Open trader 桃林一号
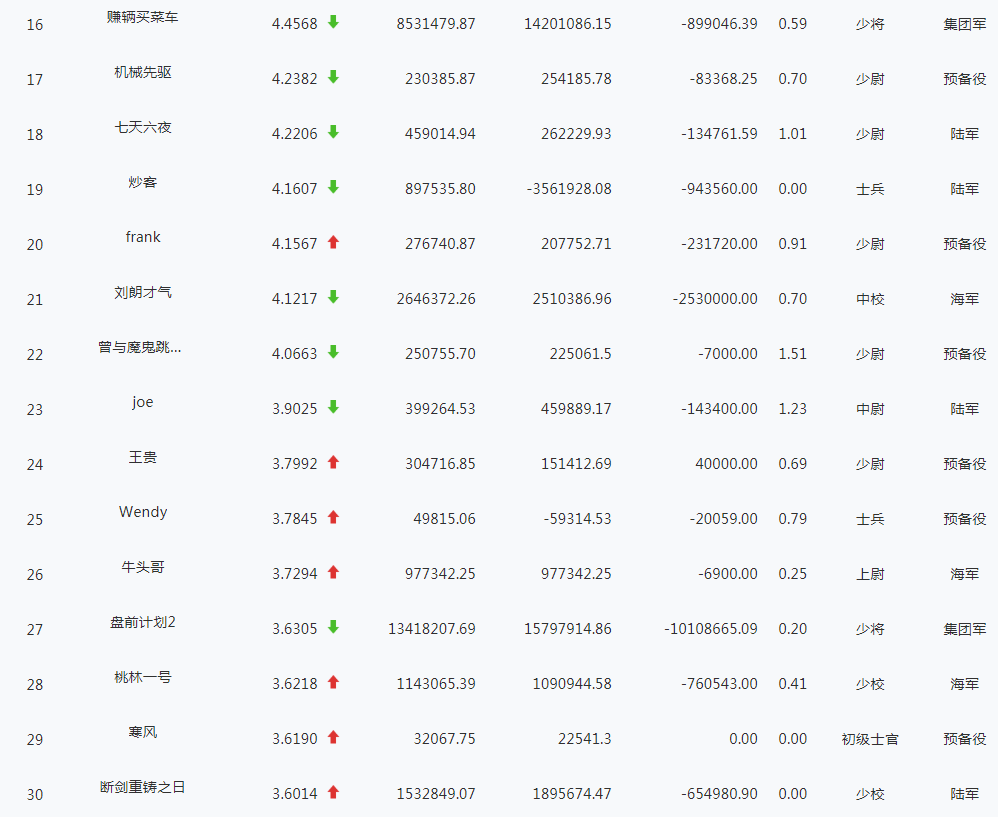Screen dimensions: 998x817 [143, 677]
